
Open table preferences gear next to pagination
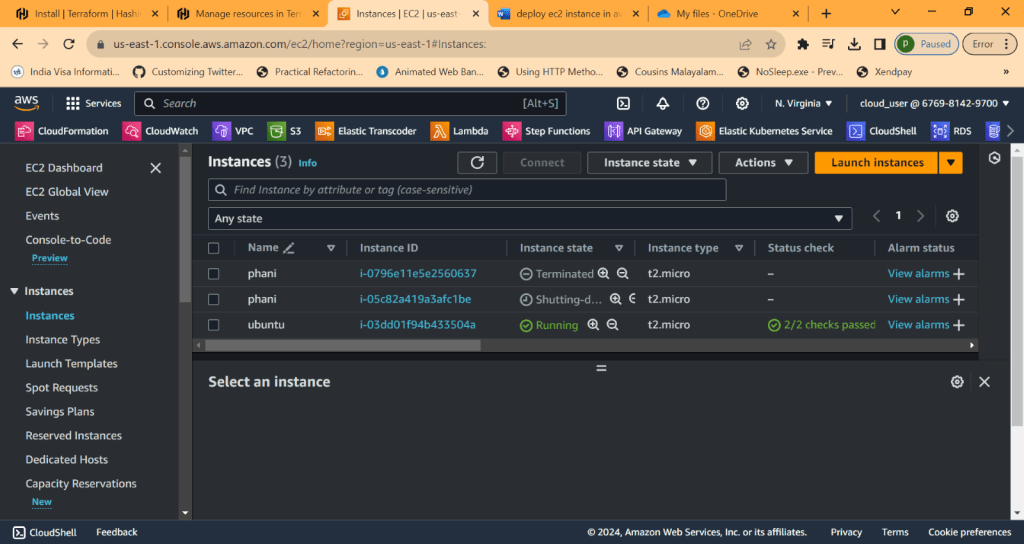click(952, 216)
